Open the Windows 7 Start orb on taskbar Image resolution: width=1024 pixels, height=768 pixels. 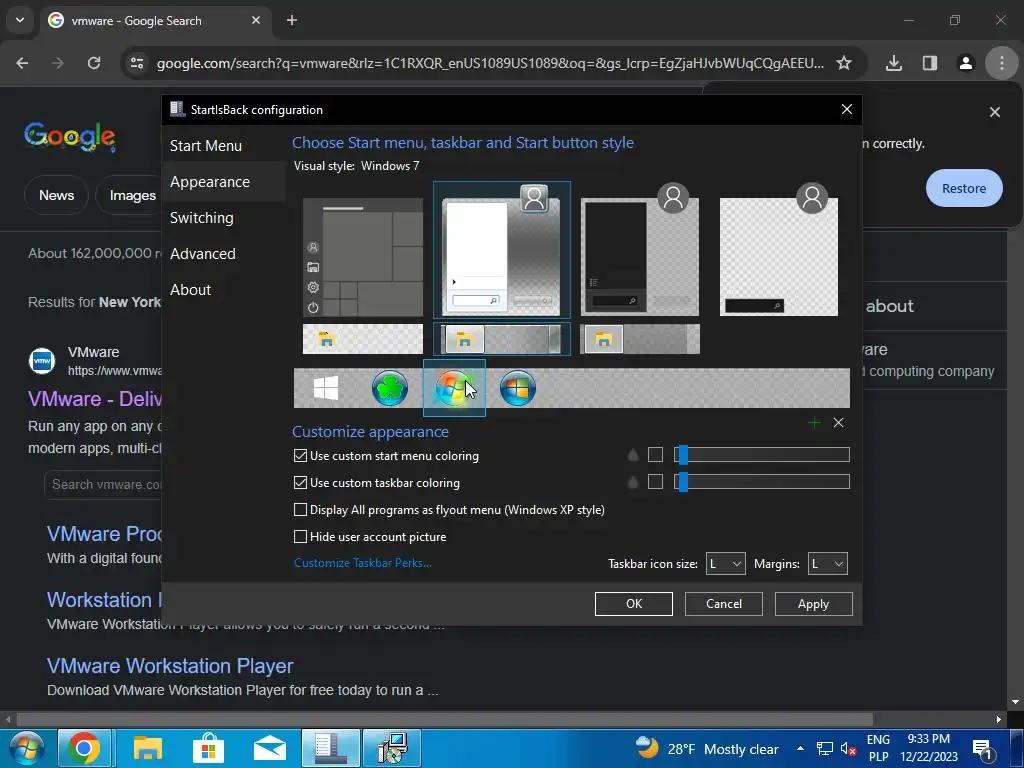[25, 748]
